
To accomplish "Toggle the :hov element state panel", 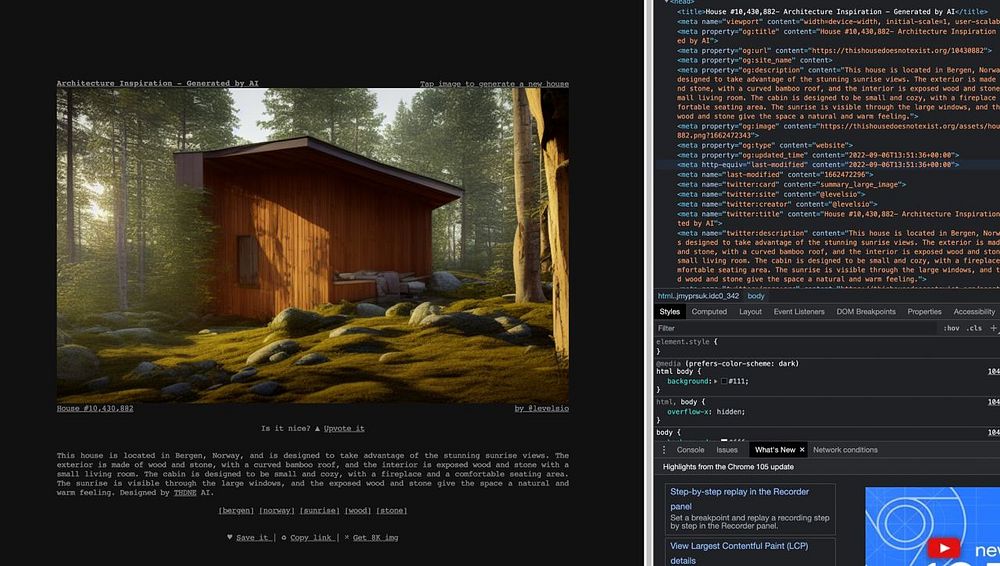I will pyautogui.click(x=952, y=328).
